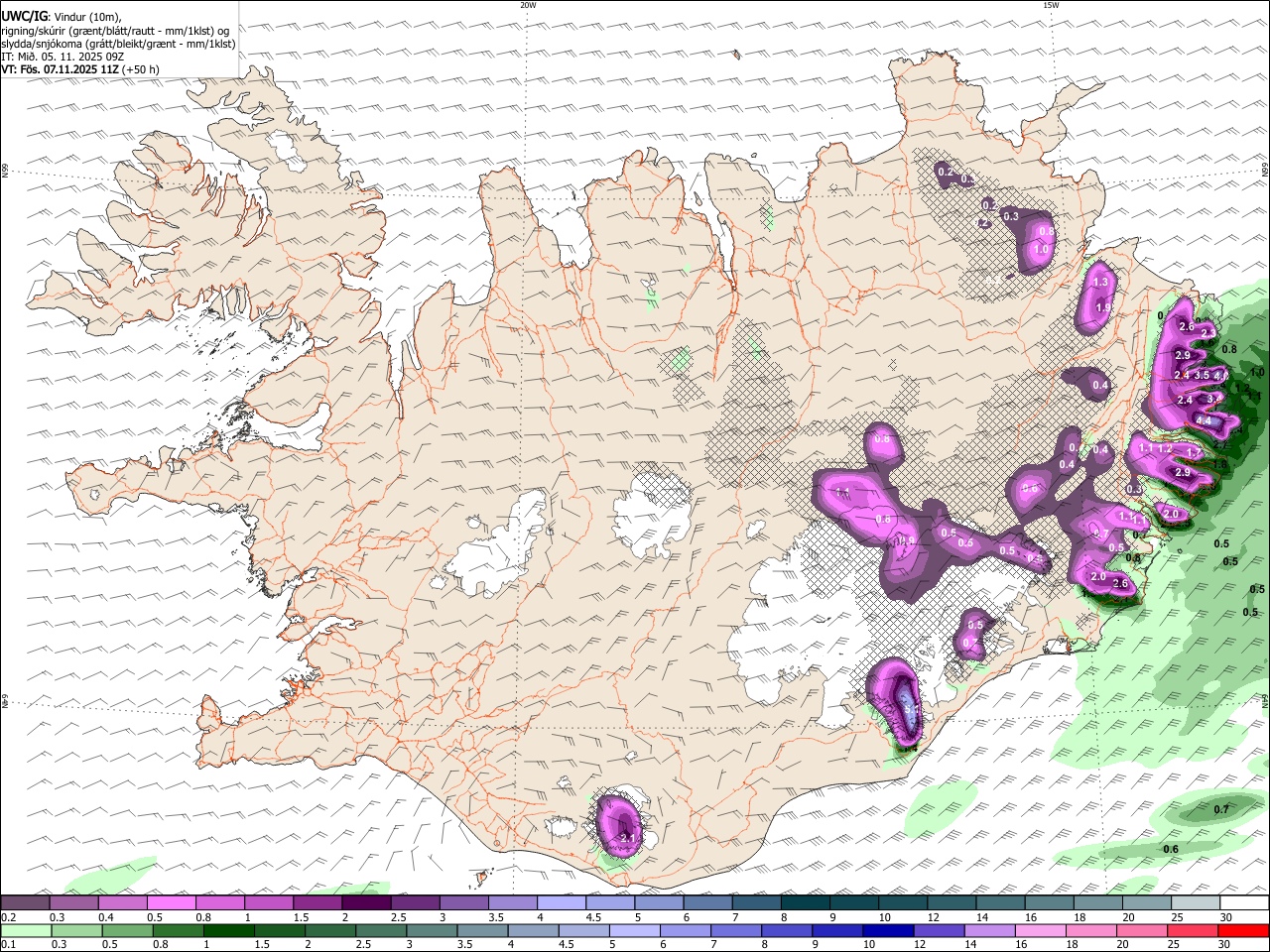Click the '4.4' value on the east coast

1205,421
